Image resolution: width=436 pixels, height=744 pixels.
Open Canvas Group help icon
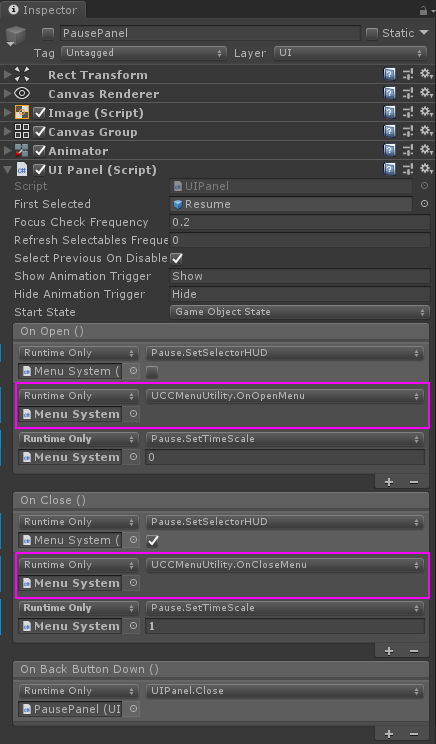click(390, 131)
